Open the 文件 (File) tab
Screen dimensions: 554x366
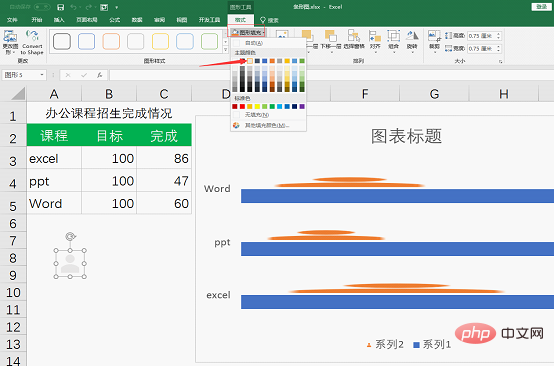[12, 20]
